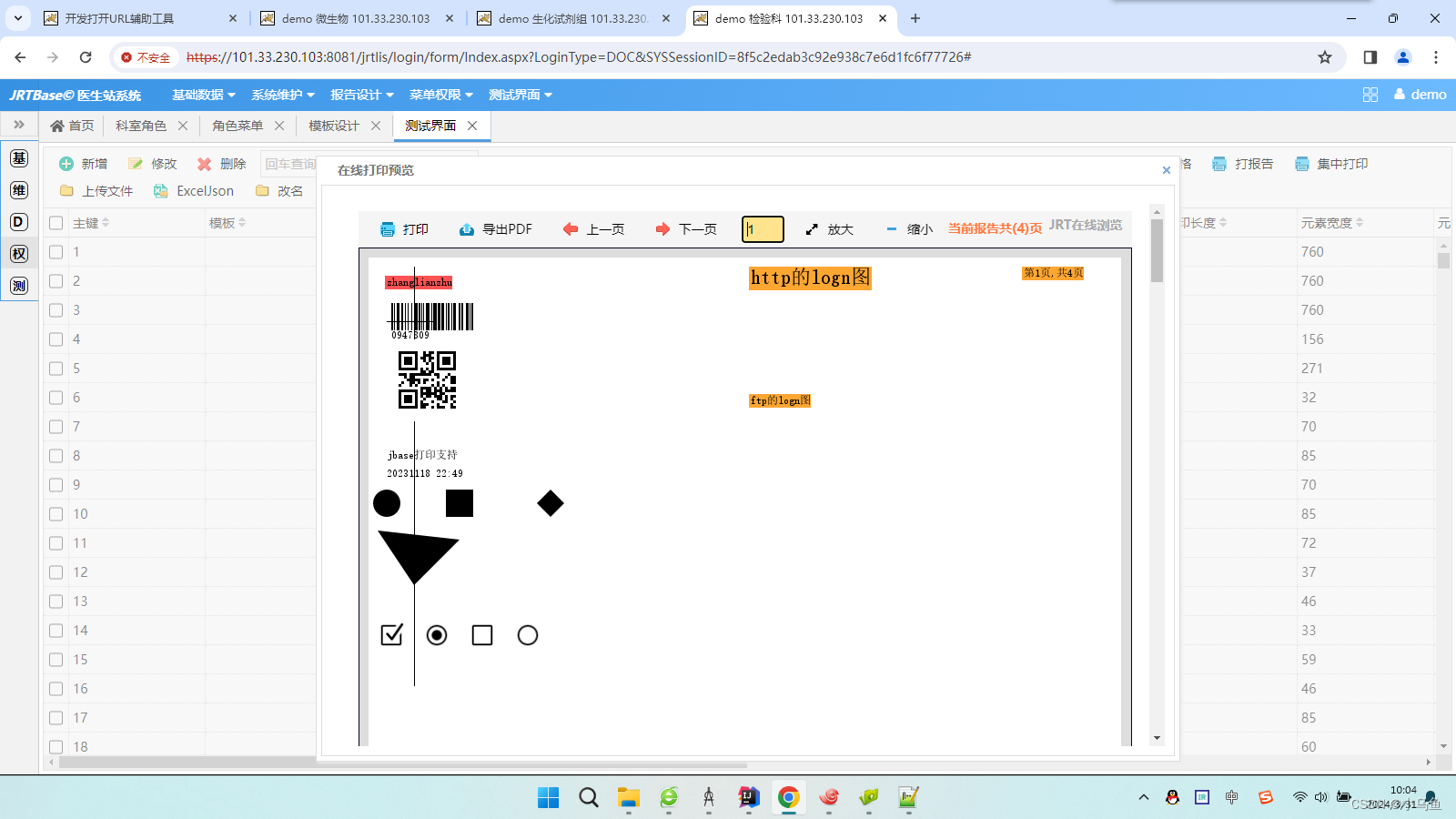Screen dimensions: 1456x819
Task: Click horizontal scrollbar under the table
Action: [x=402, y=764]
